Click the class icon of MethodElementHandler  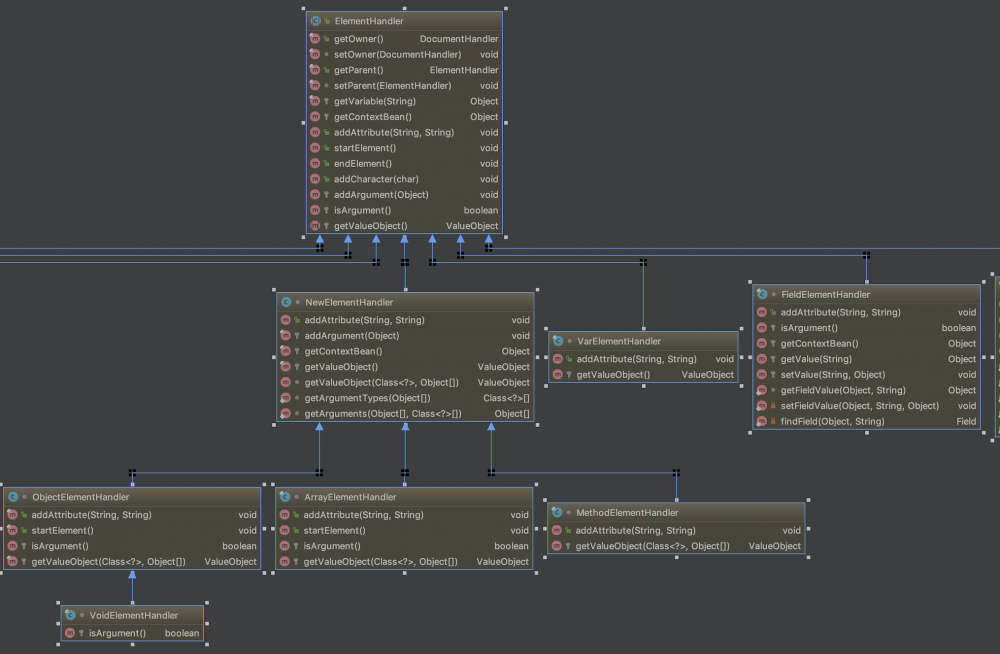(557, 513)
